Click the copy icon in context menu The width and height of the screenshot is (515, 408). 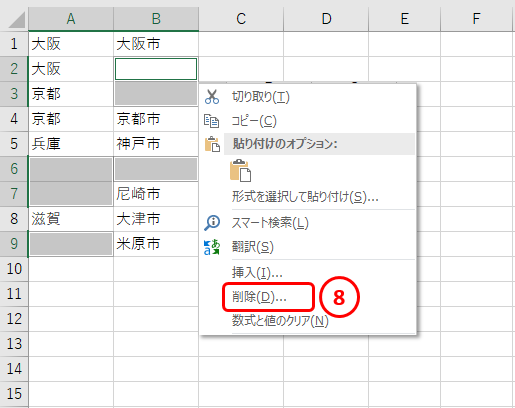point(212,121)
